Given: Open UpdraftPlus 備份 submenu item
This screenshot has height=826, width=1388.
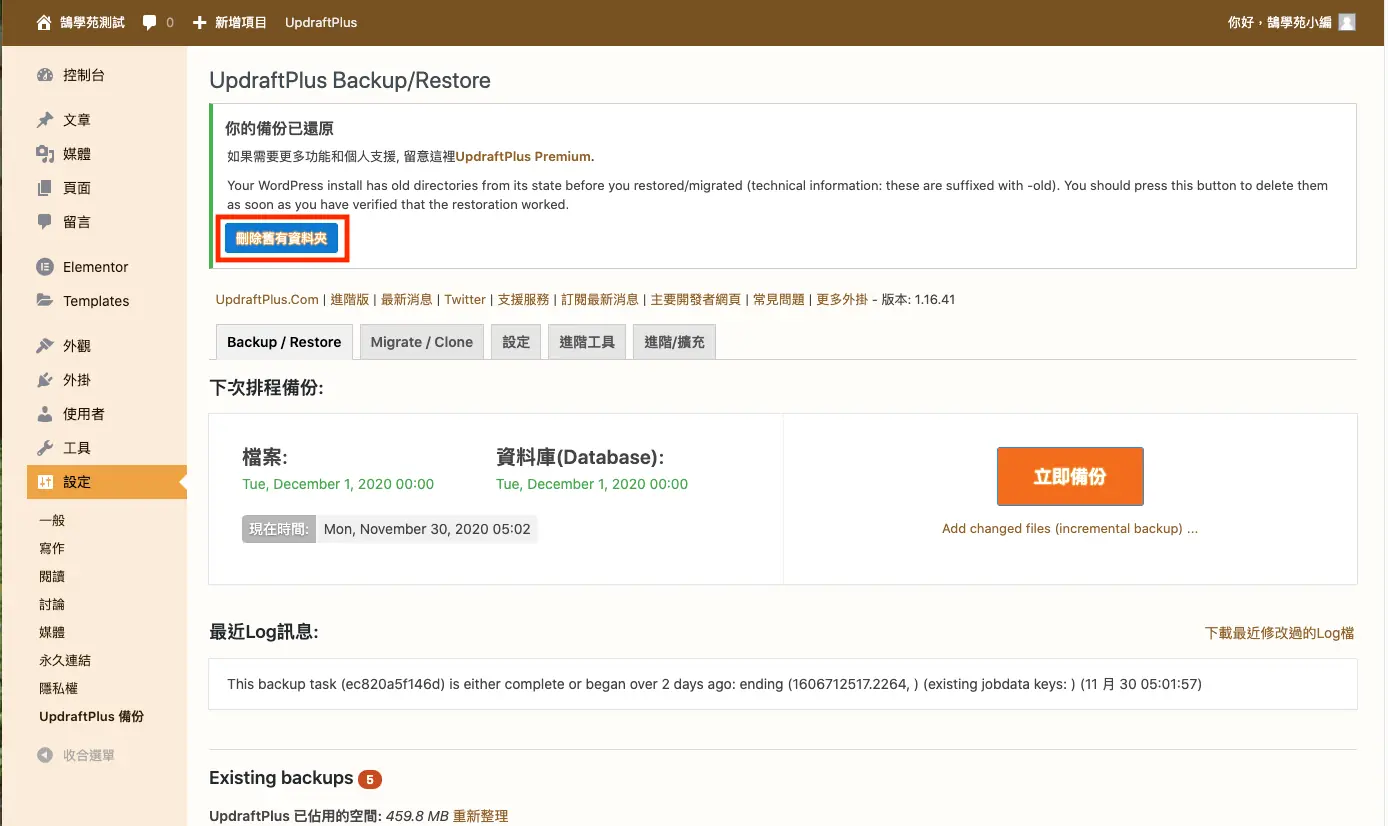Looking at the screenshot, I should tap(92, 716).
